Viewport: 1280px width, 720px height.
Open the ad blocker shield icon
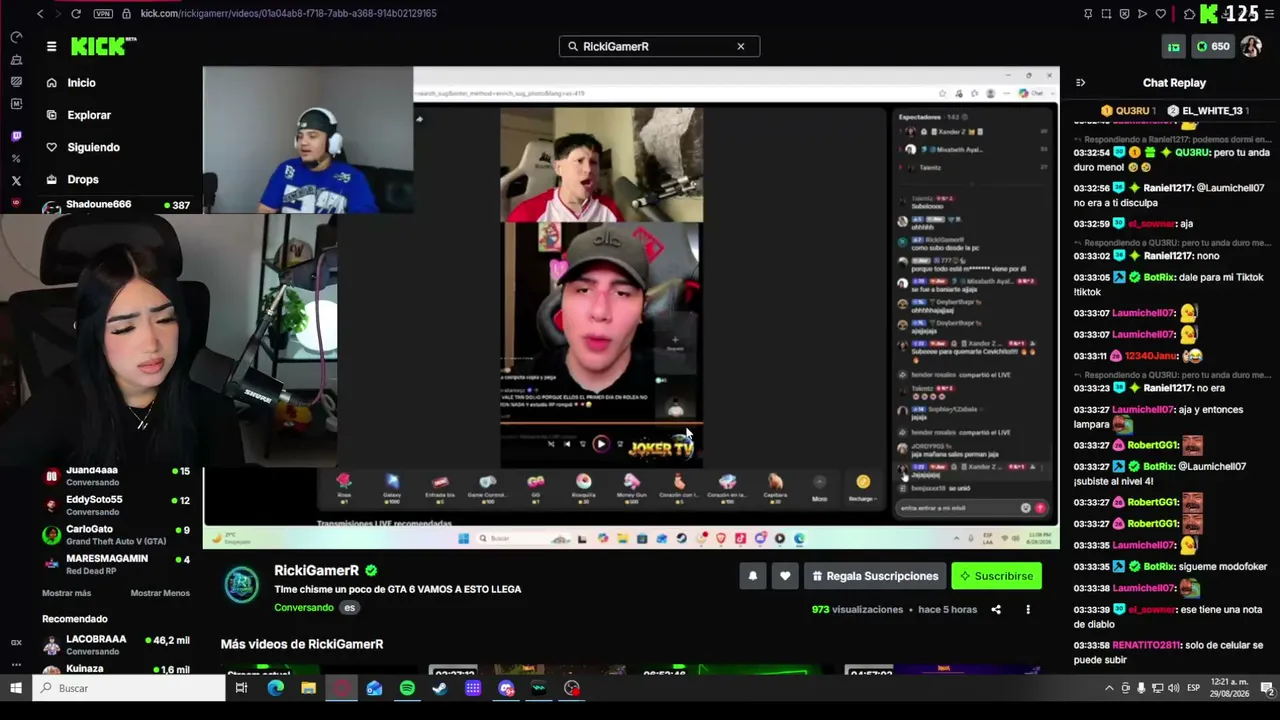pos(1124,13)
